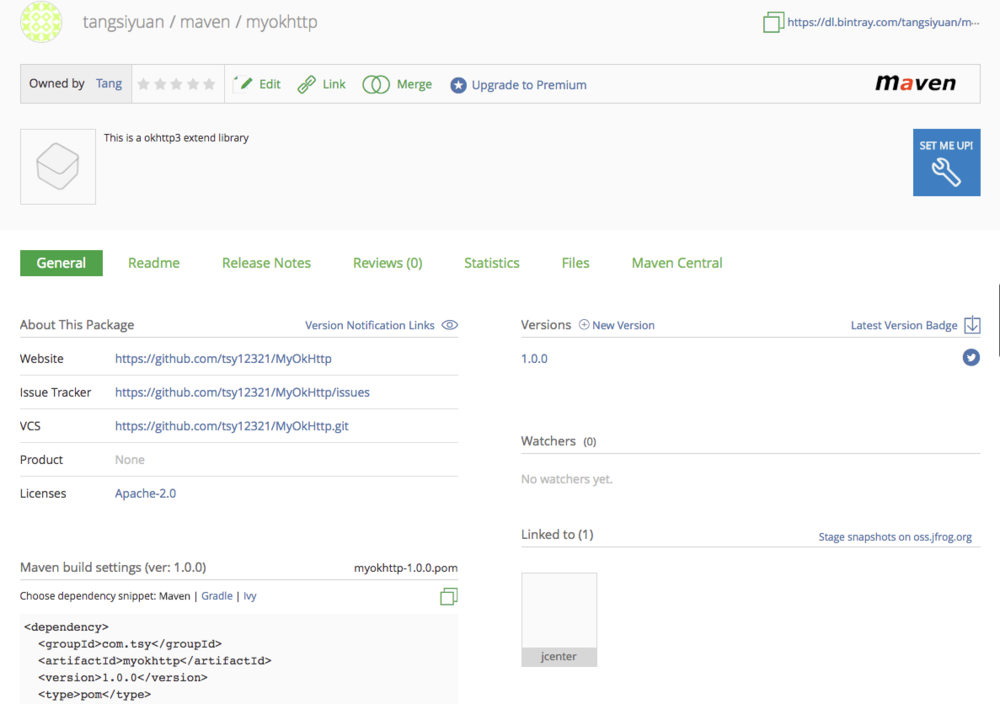Open the Apache-2.0 license link
The height and width of the screenshot is (704, 1000).
[145, 493]
